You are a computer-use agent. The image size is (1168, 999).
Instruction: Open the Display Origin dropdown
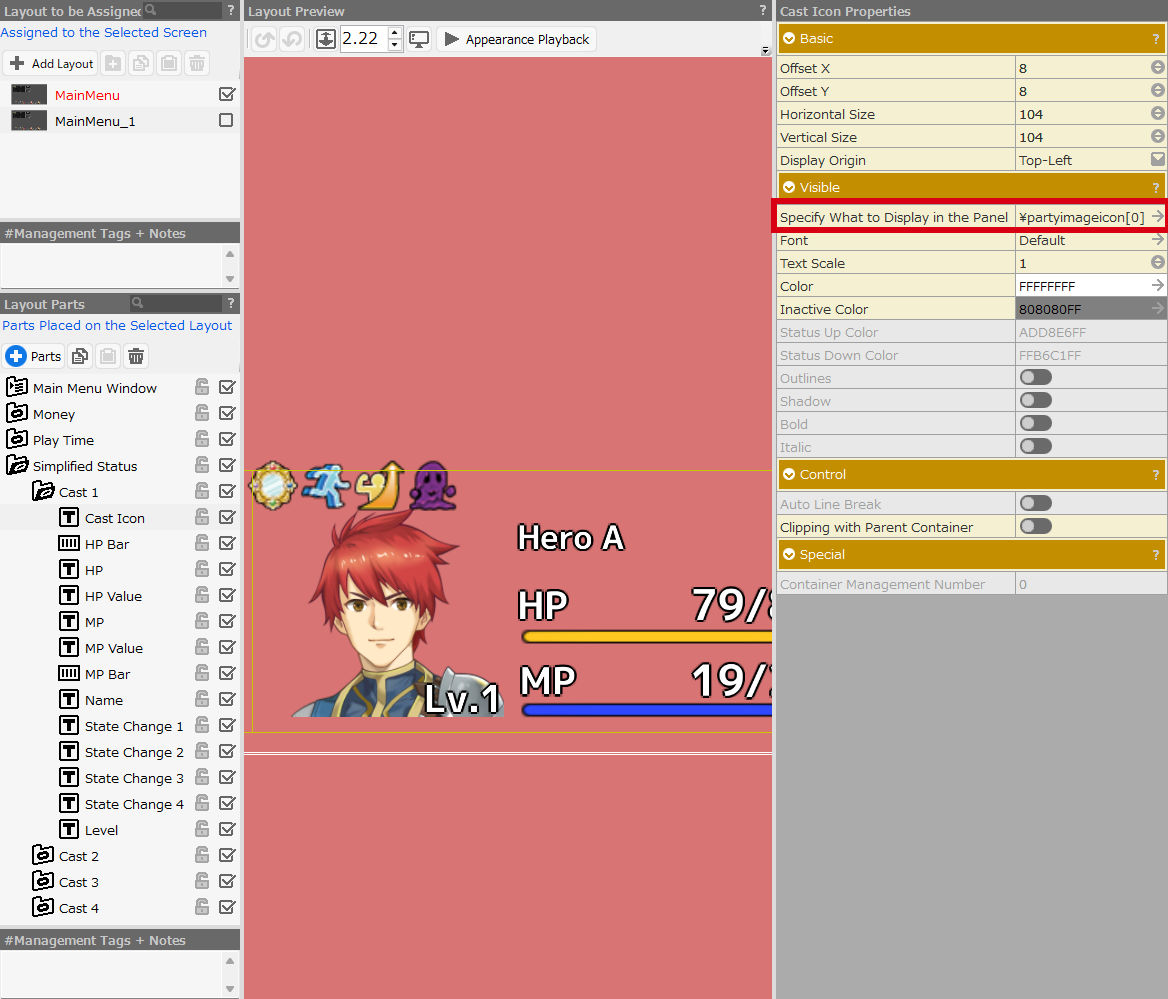pos(1157,160)
